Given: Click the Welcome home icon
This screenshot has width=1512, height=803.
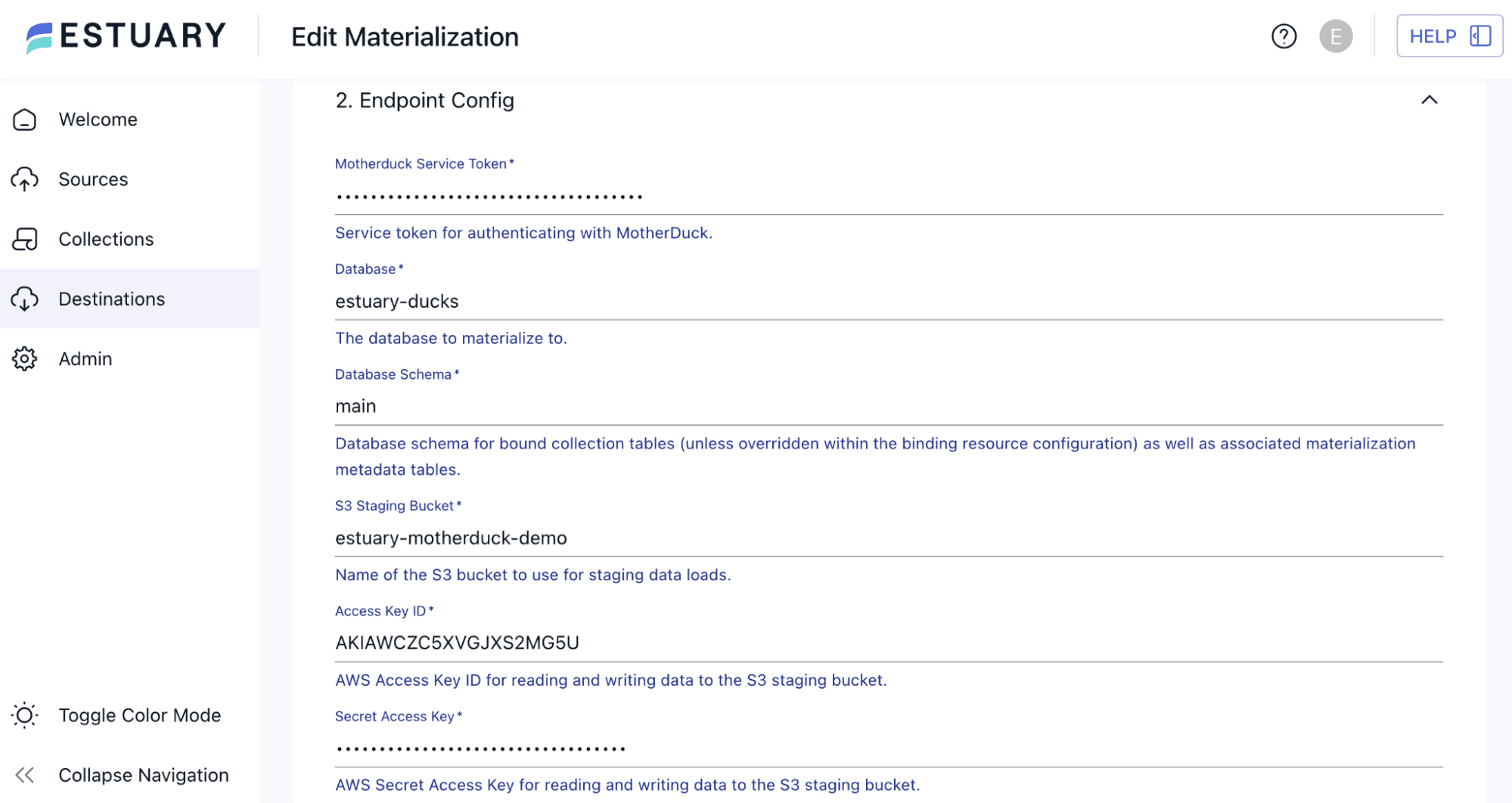Looking at the screenshot, I should point(24,119).
